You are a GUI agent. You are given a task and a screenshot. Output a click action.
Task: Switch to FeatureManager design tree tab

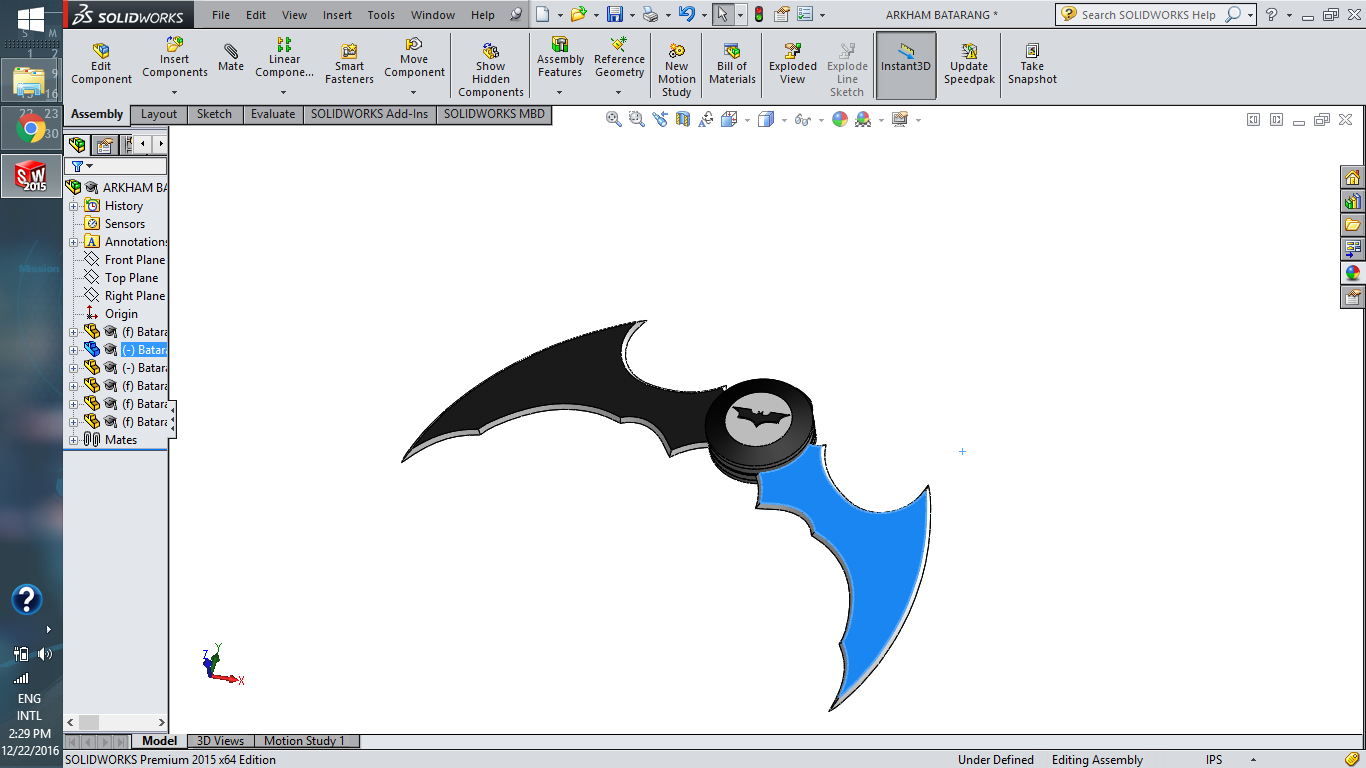(78, 145)
